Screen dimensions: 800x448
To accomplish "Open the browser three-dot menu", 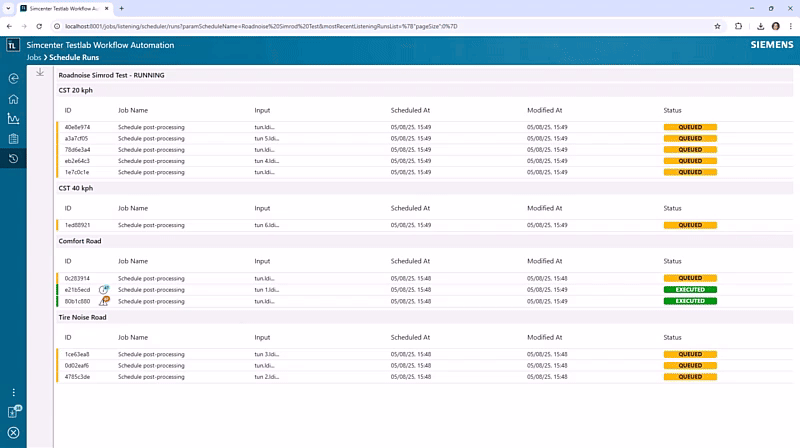I will click(x=791, y=26).
